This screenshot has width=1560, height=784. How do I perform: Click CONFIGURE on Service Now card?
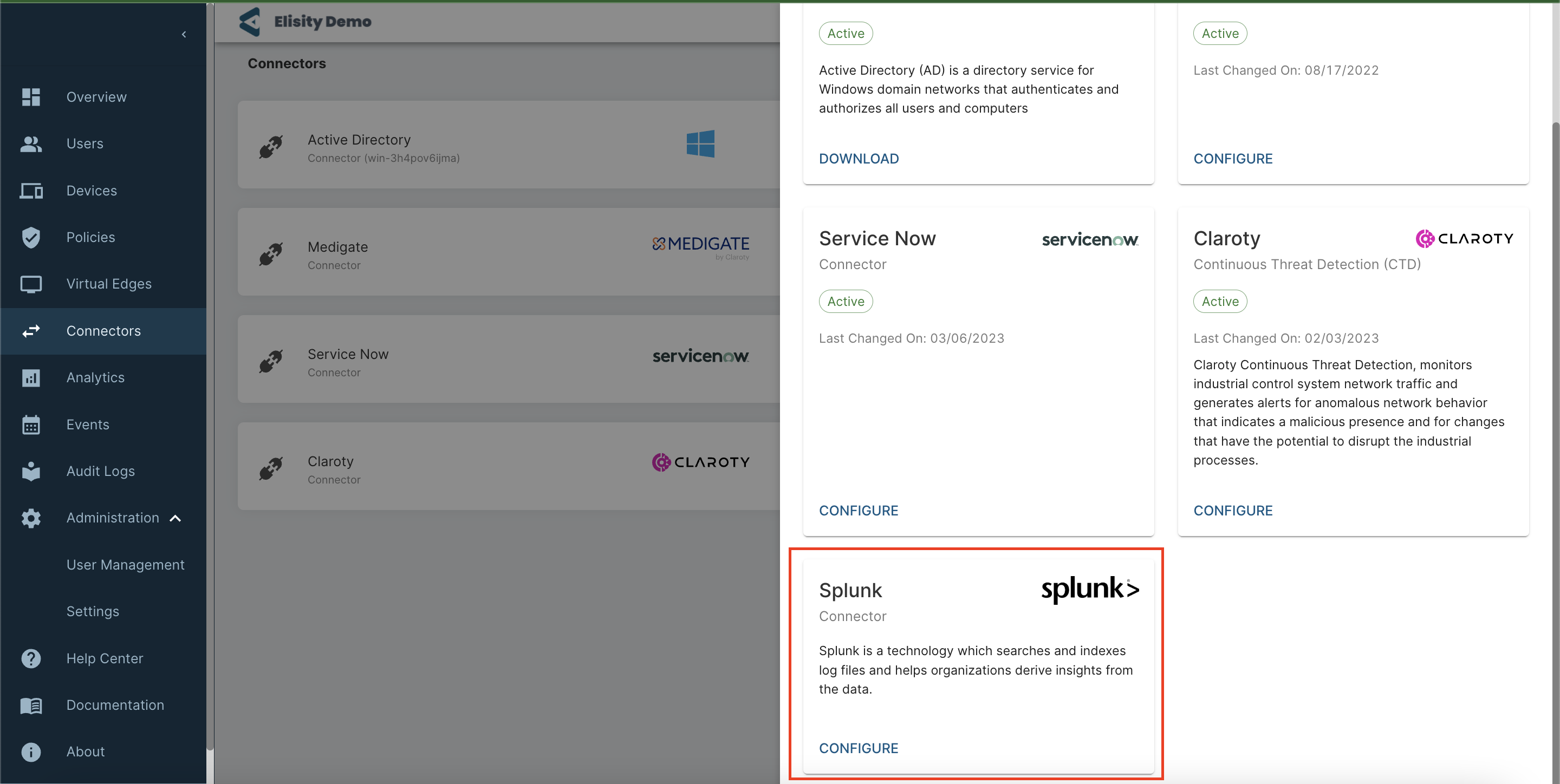(859, 511)
